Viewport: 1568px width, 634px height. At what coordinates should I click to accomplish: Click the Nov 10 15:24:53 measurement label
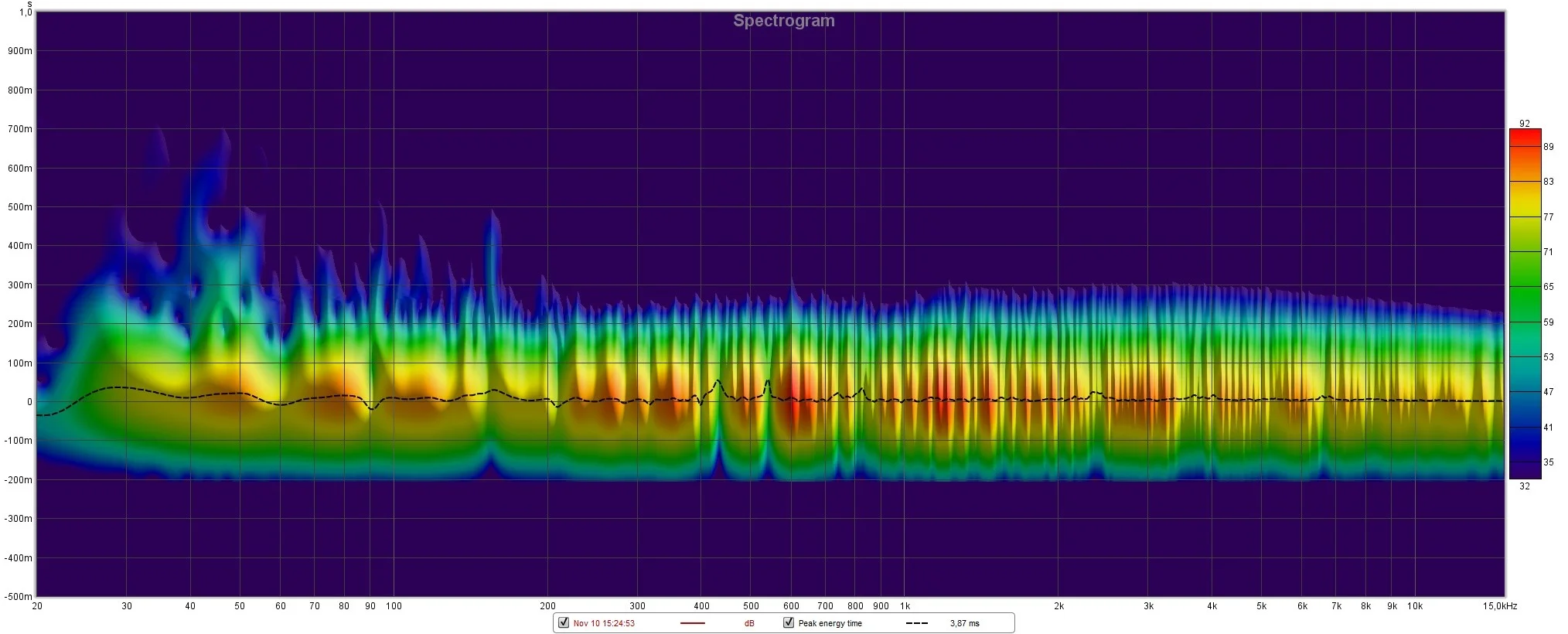[604, 623]
